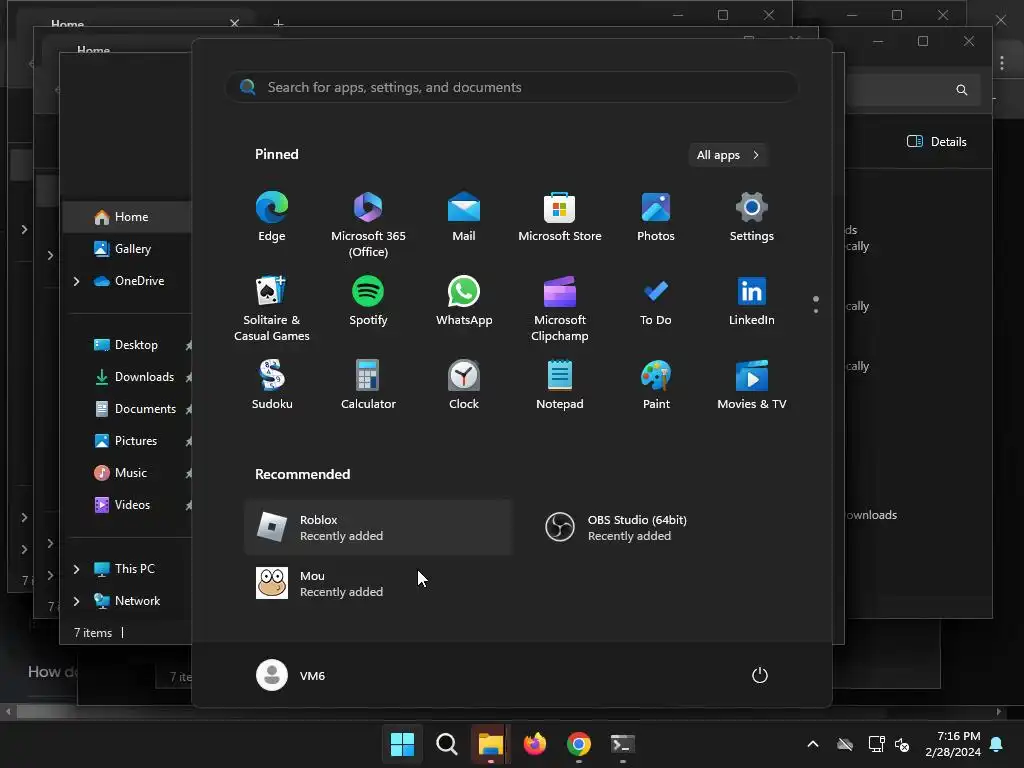This screenshot has width=1024, height=768.
Task: Launch Notepad from pinned apps
Action: (560, 385)
